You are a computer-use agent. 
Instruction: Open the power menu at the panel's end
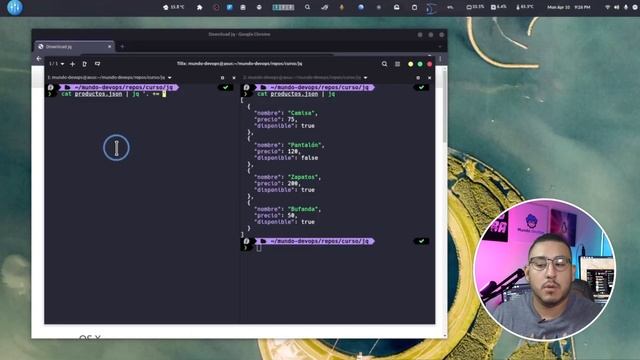tap(635, 7)
